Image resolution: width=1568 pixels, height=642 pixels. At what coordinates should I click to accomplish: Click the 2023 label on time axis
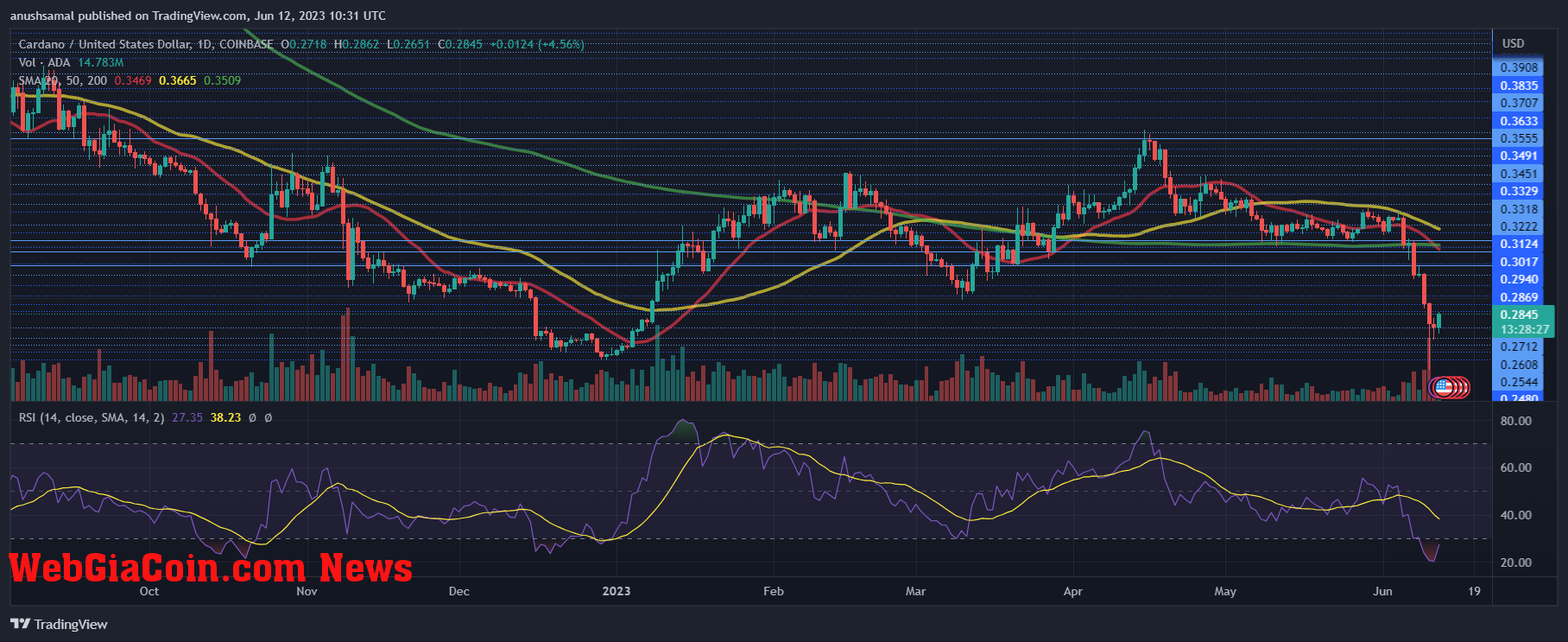pos(616,591)
